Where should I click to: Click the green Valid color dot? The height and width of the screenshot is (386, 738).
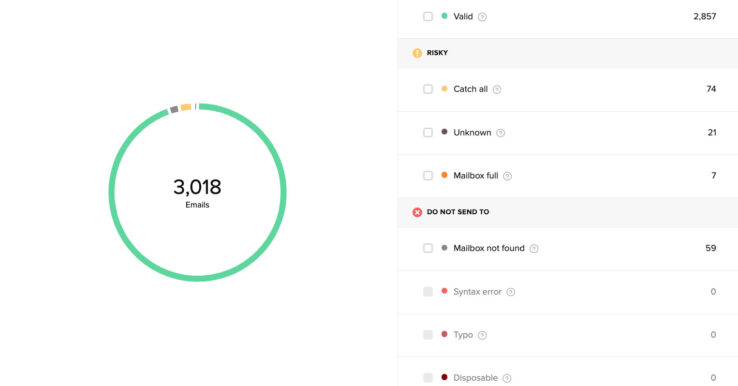[x=444, y=16]
